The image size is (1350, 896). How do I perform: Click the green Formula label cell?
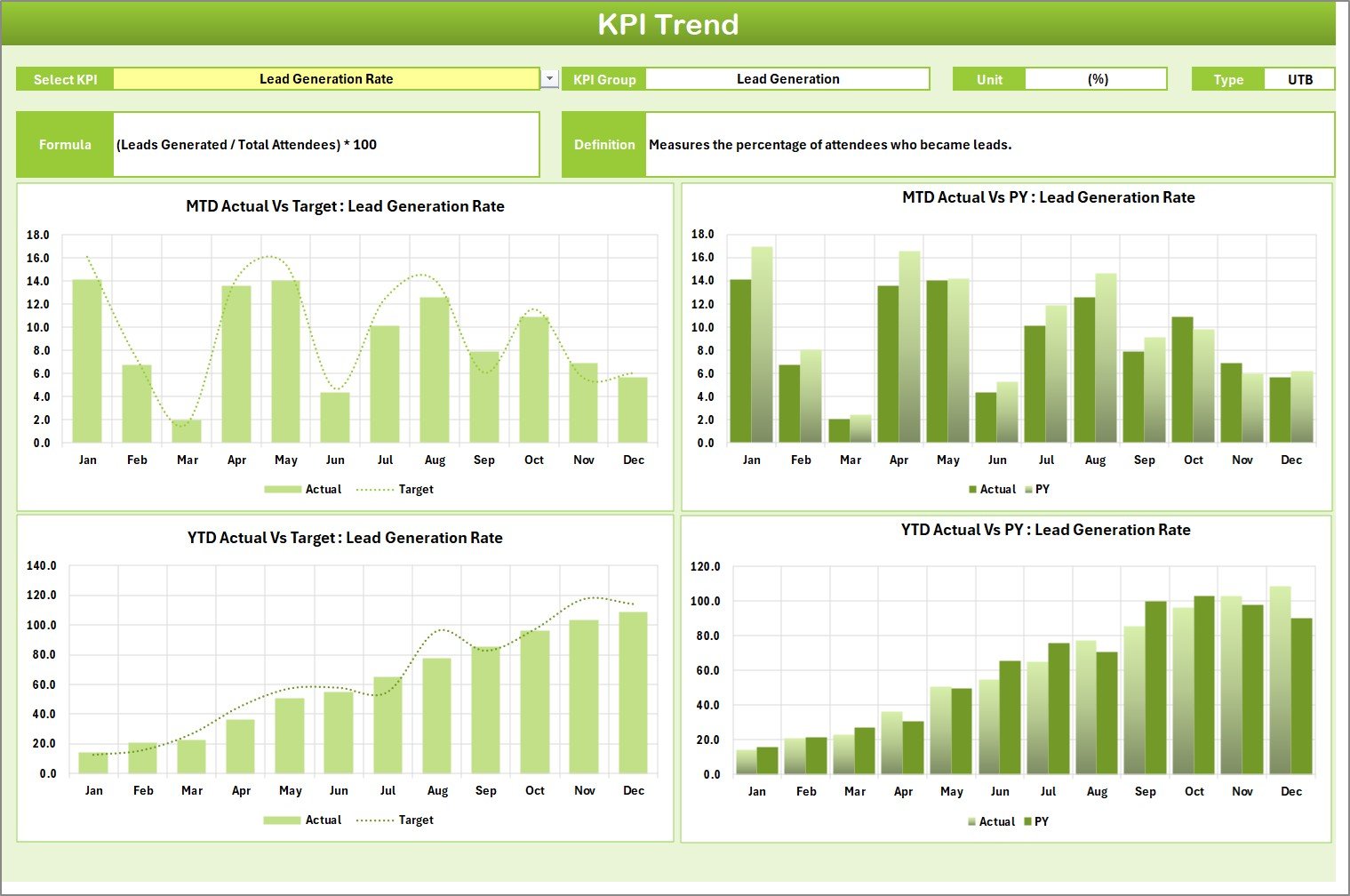65,145
